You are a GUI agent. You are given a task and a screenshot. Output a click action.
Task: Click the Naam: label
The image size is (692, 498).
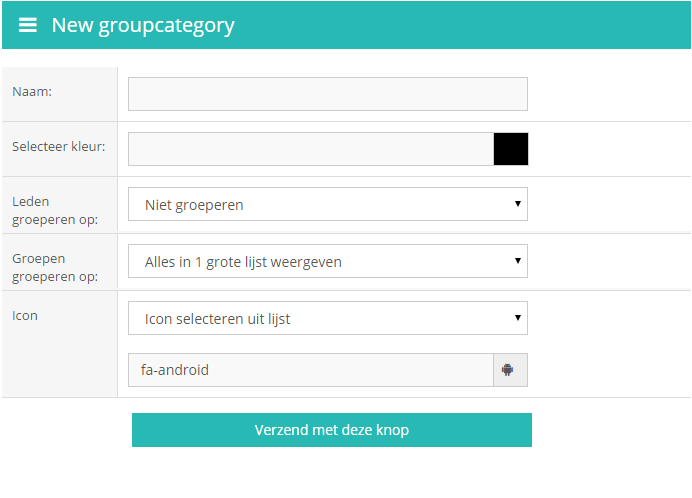pos(32,92)
